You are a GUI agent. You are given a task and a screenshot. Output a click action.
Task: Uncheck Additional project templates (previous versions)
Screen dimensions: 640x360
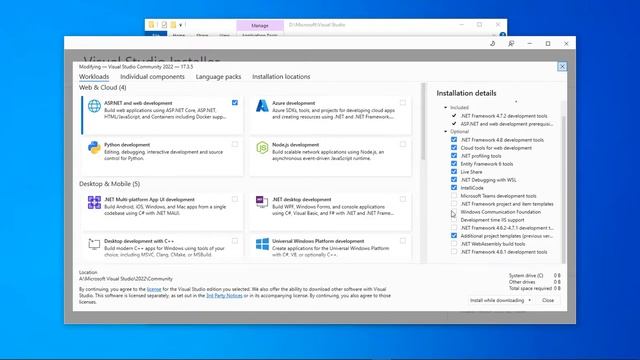pos(454,236)
